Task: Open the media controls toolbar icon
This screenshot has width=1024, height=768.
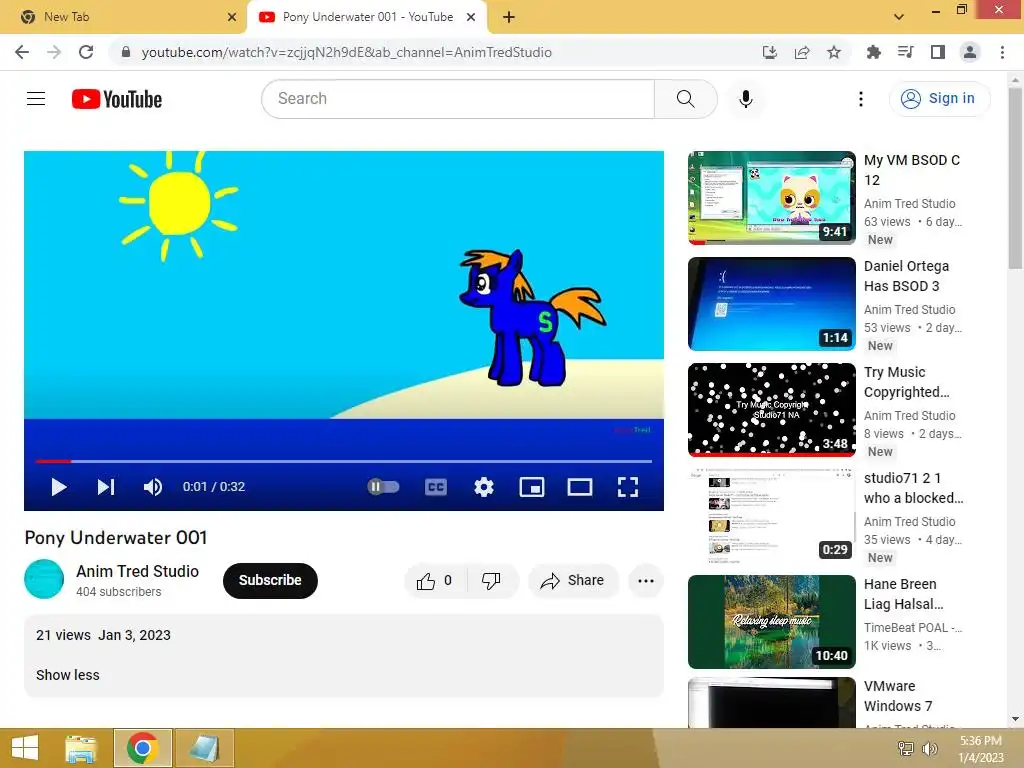Action: (x=905, y=52)
